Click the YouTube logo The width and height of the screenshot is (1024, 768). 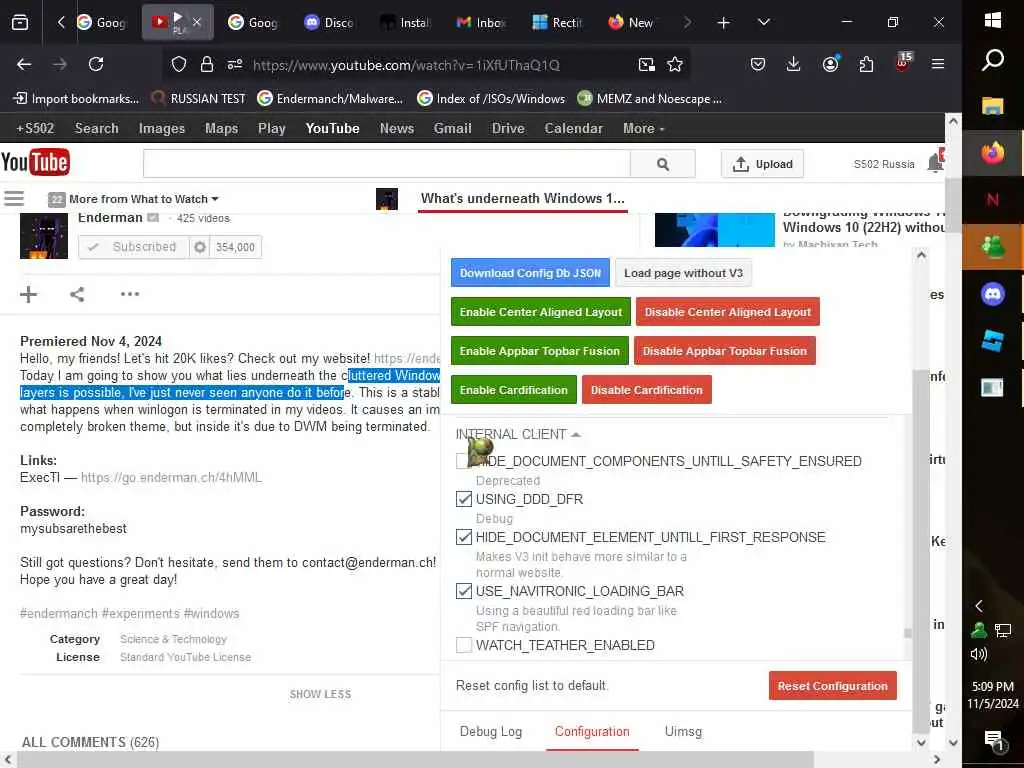[35, 162]
